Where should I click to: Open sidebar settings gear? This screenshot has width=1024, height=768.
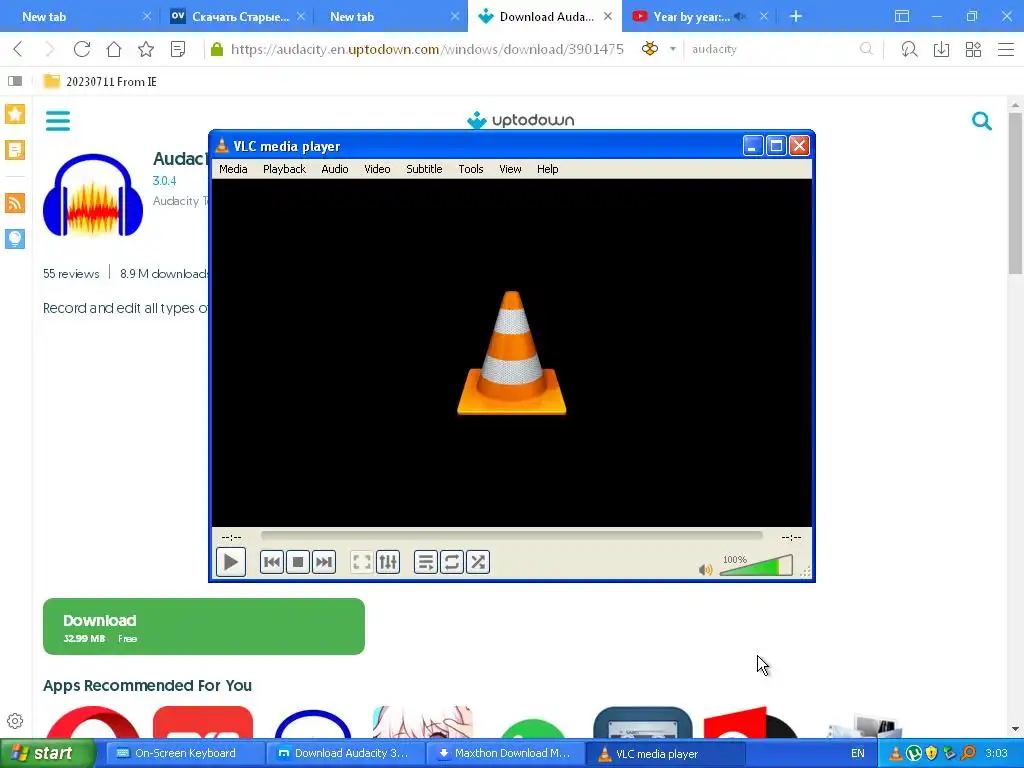click(x=15, y=721)
